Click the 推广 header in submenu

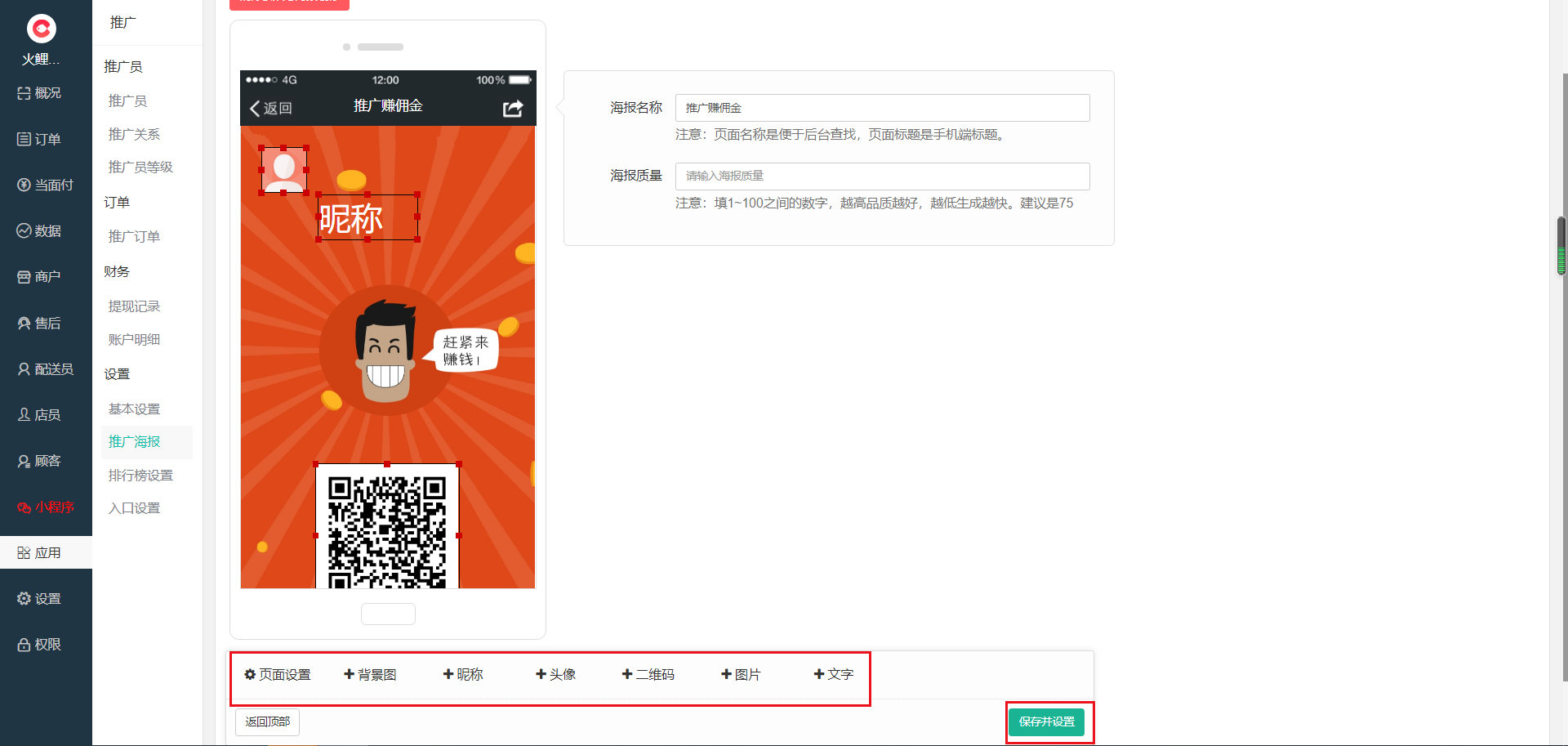click(123, 23)
